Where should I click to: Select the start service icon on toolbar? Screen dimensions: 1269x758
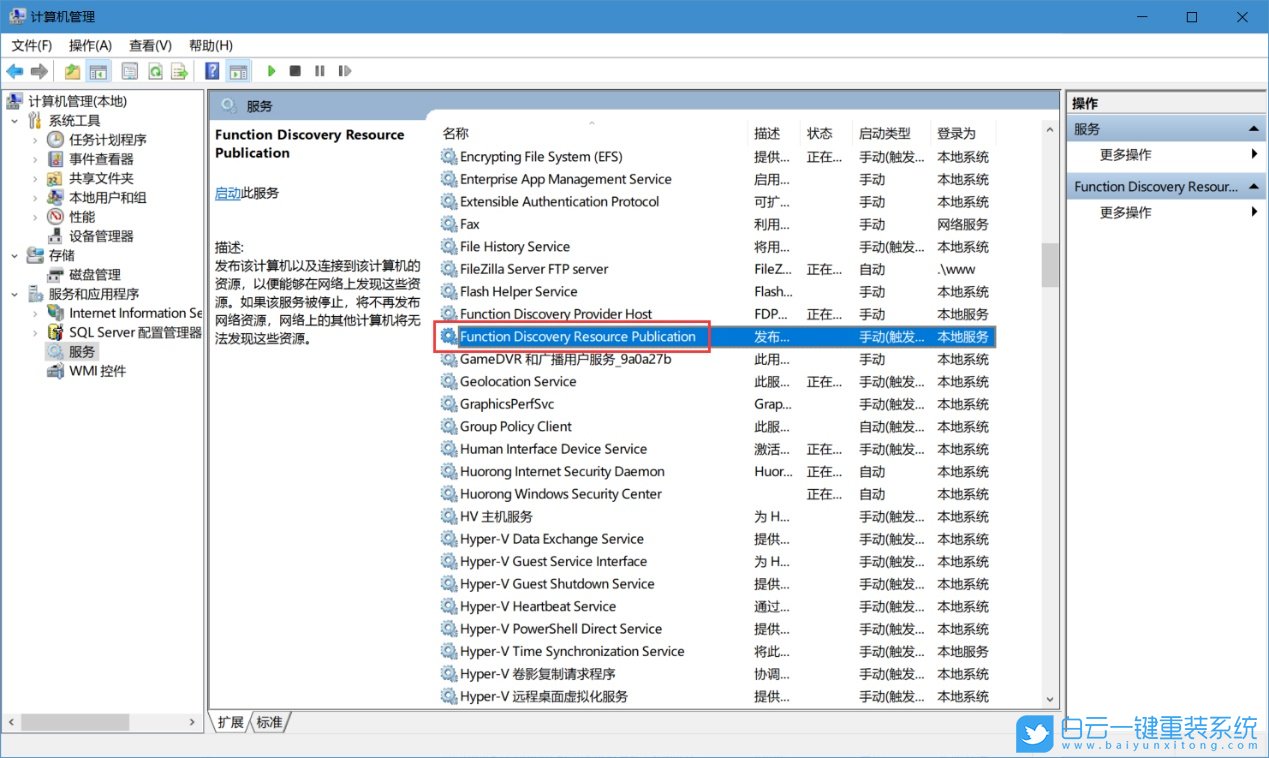[272, 70]
